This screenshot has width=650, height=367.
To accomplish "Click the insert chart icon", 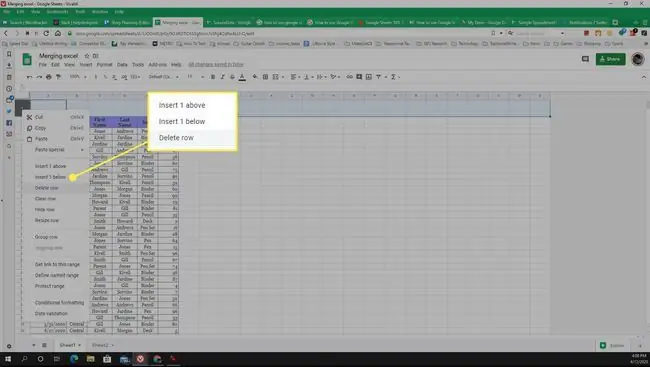I will 369,77.
